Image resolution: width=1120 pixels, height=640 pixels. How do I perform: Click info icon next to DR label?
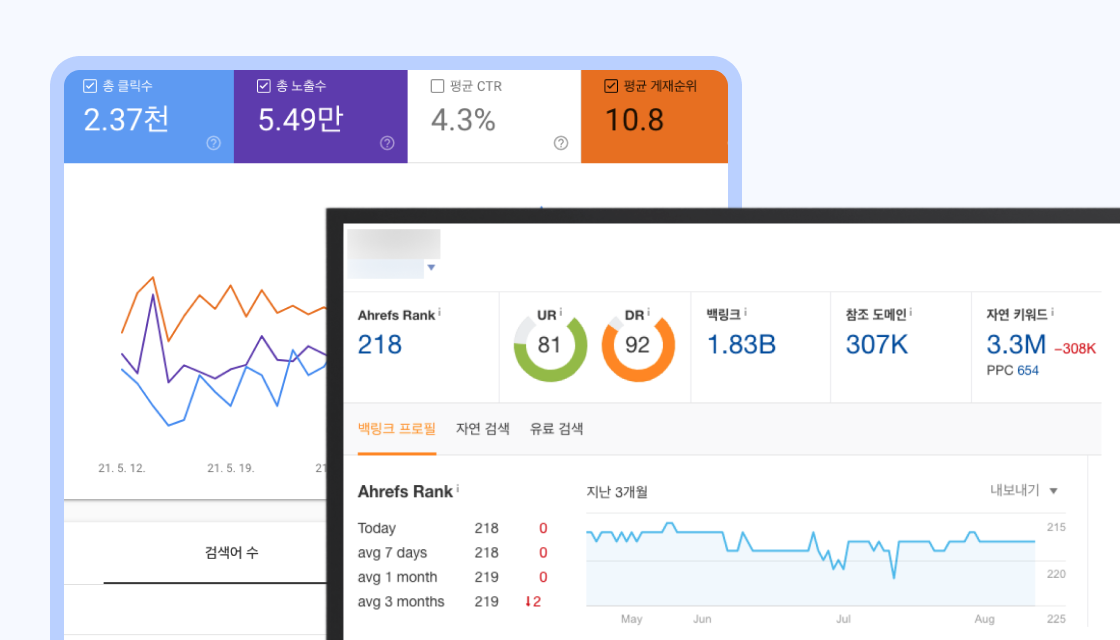tap(649, 313)
